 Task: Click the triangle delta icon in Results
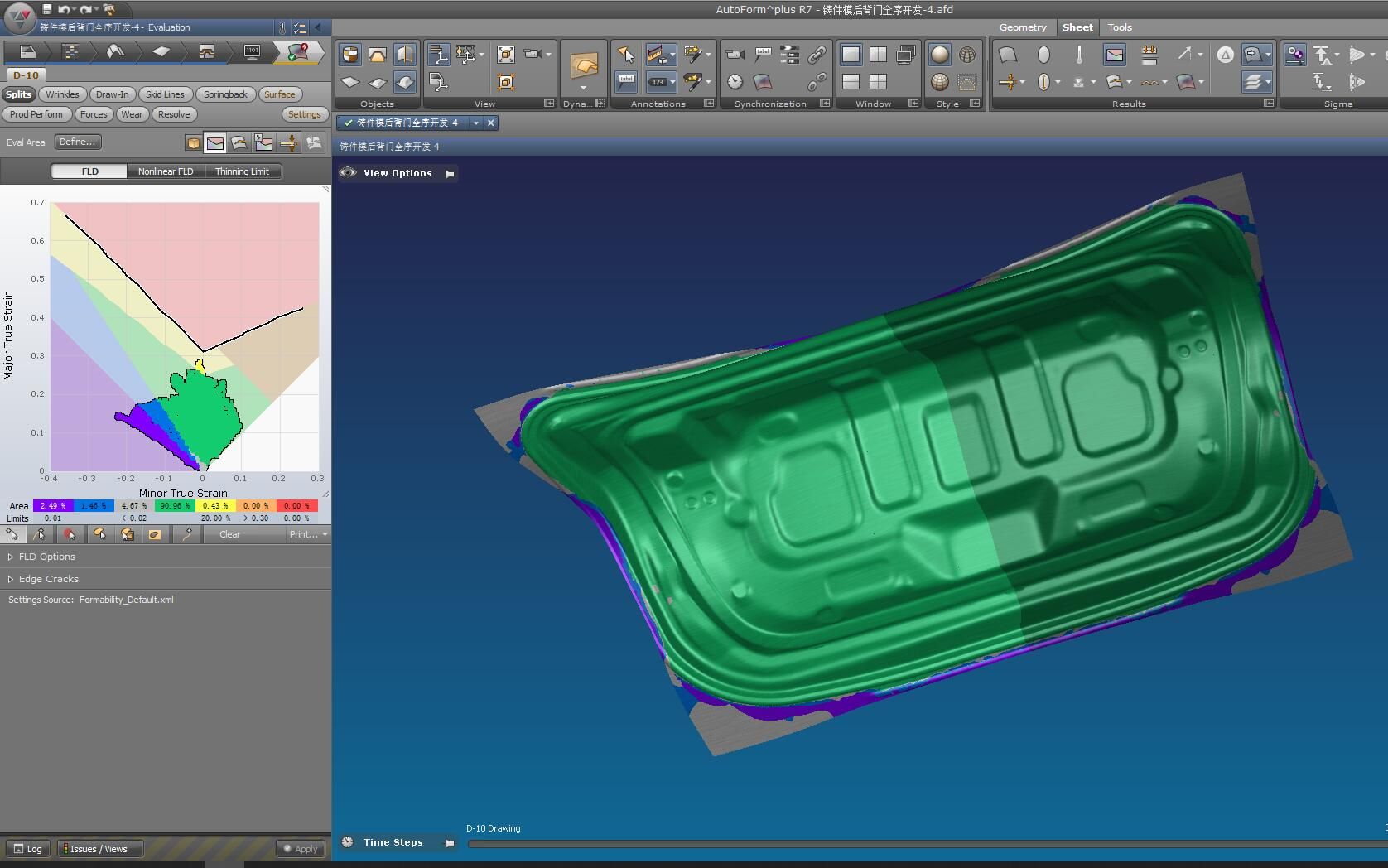click(x=1225, y=55)
